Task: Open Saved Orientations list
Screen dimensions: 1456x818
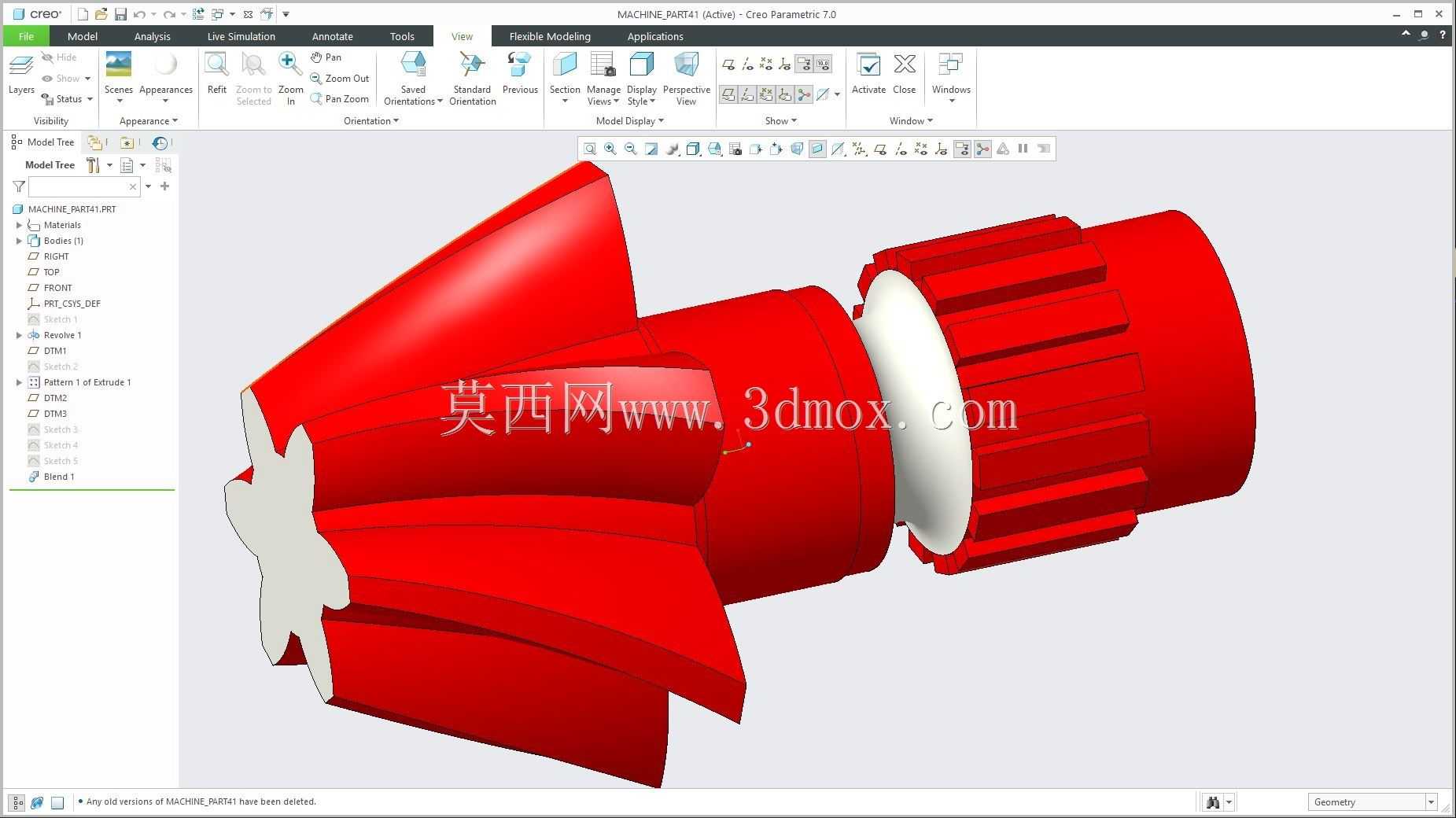Action: pos(413,78)
